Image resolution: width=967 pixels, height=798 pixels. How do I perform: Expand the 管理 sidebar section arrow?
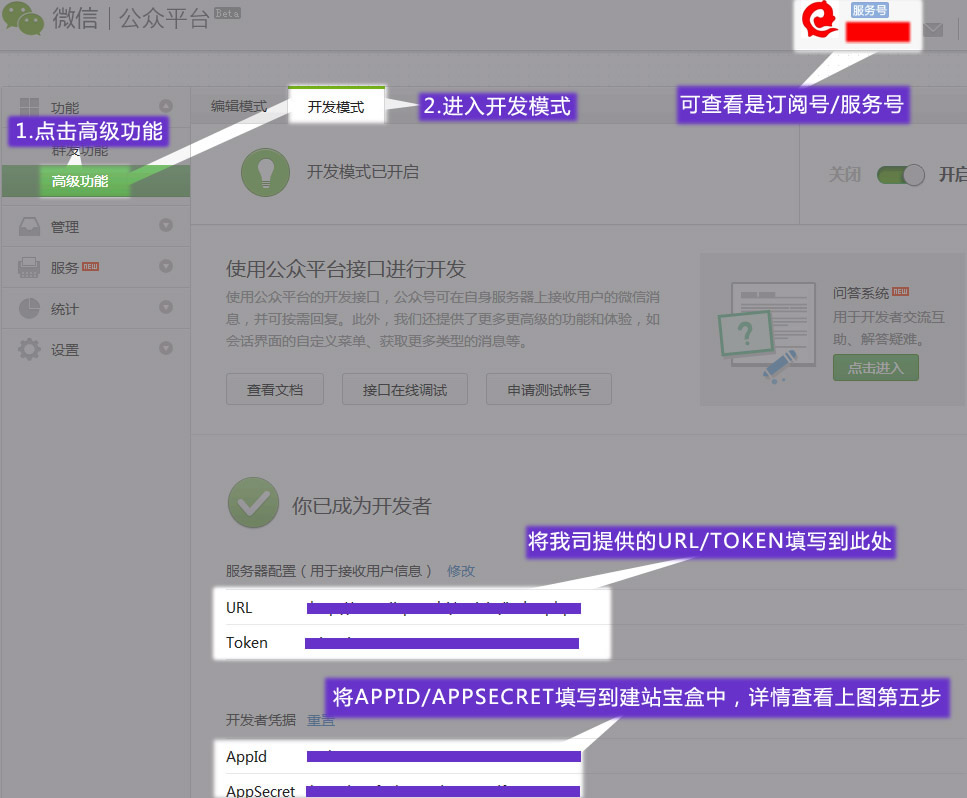click(166, 226)
